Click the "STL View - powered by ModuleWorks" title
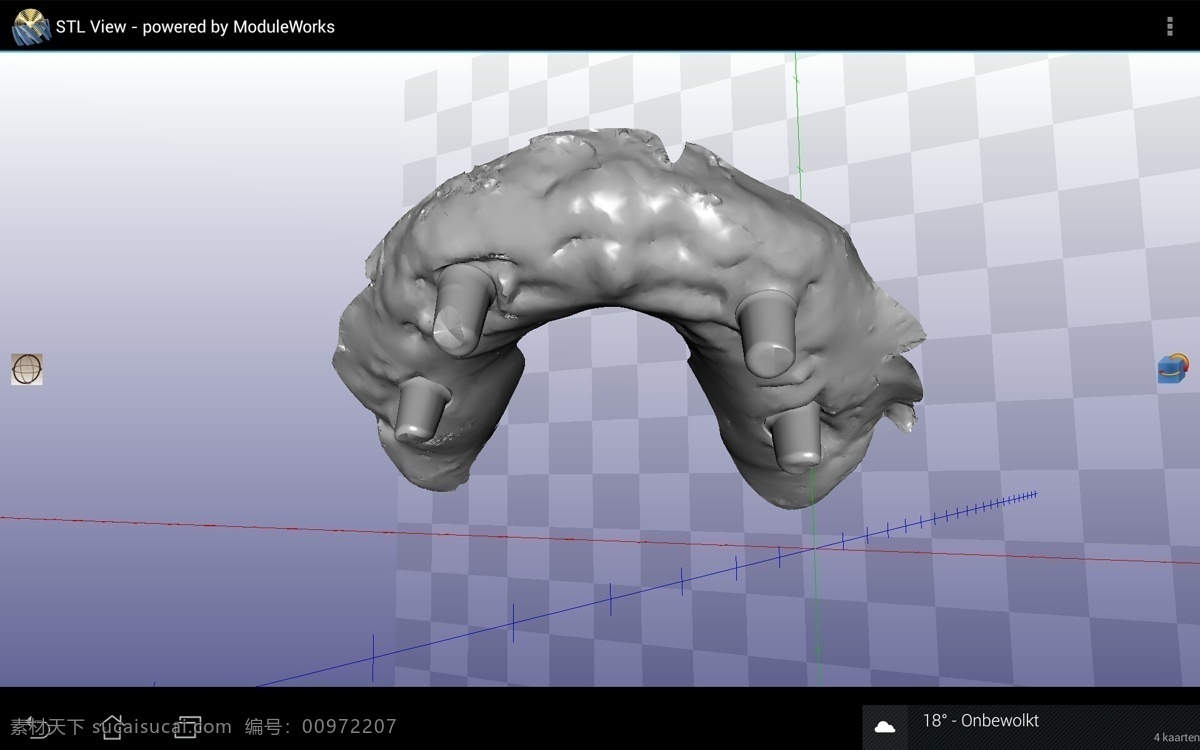The height and width of the screenshot is (750, 1200). tap(195, 27)
